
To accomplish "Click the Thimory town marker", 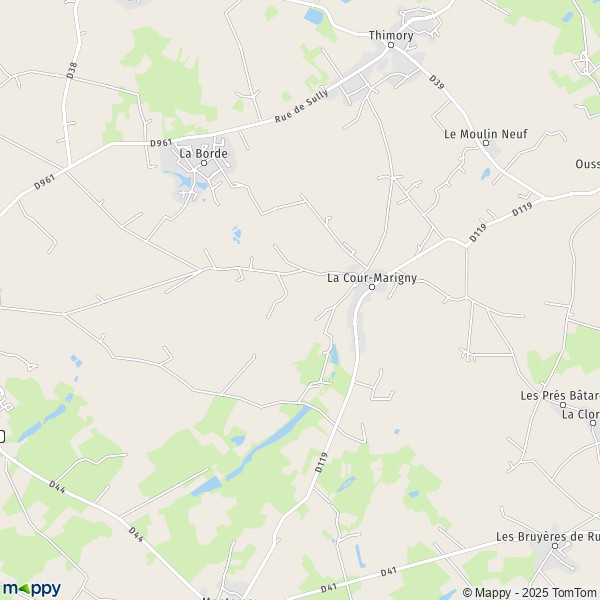I will [x=391, y=45].
